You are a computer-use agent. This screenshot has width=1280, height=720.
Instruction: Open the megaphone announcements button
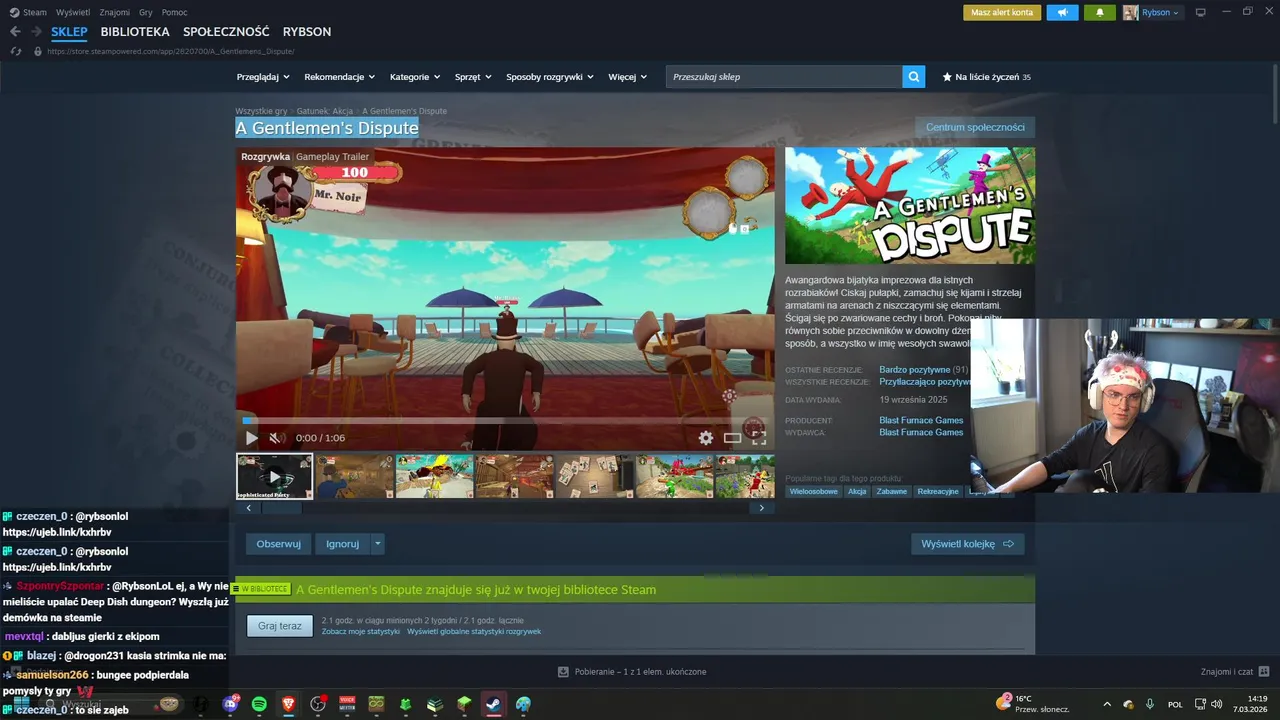click(x=1062, y=12)
